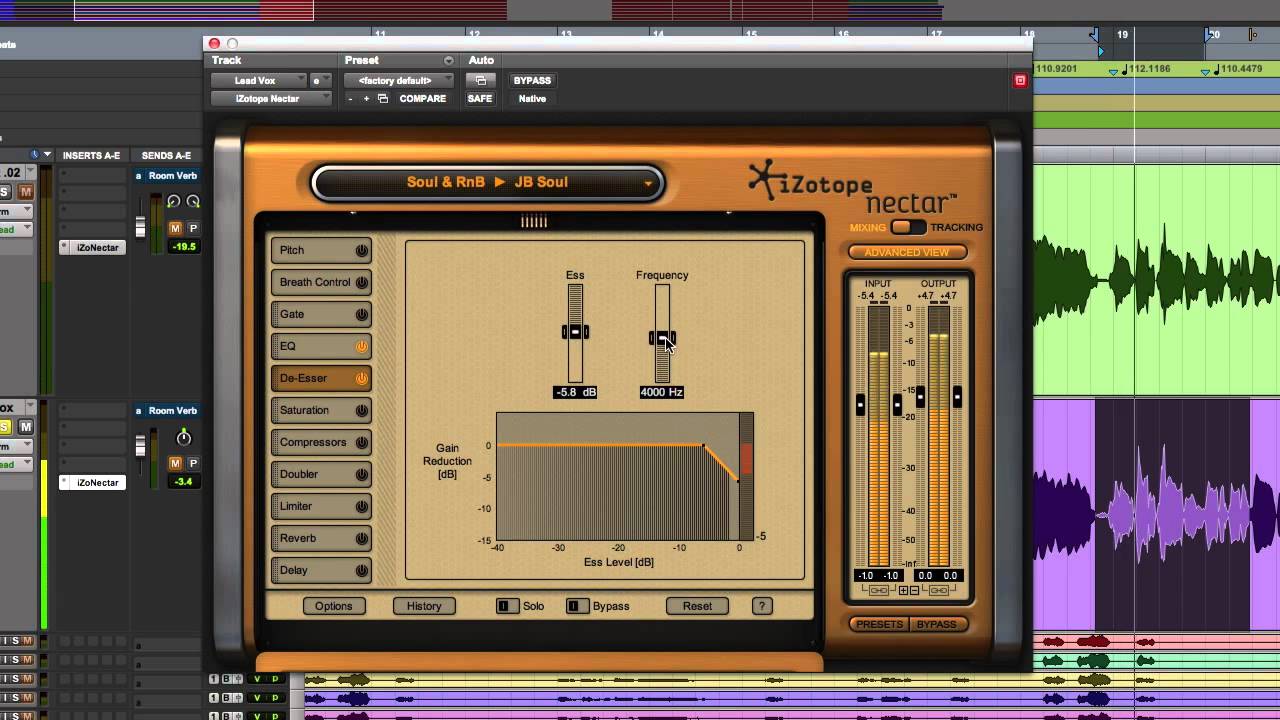This screenshot has height=720, width=1280.
Task: Click the INSERTS A-E column header
Action: [91, 156]
